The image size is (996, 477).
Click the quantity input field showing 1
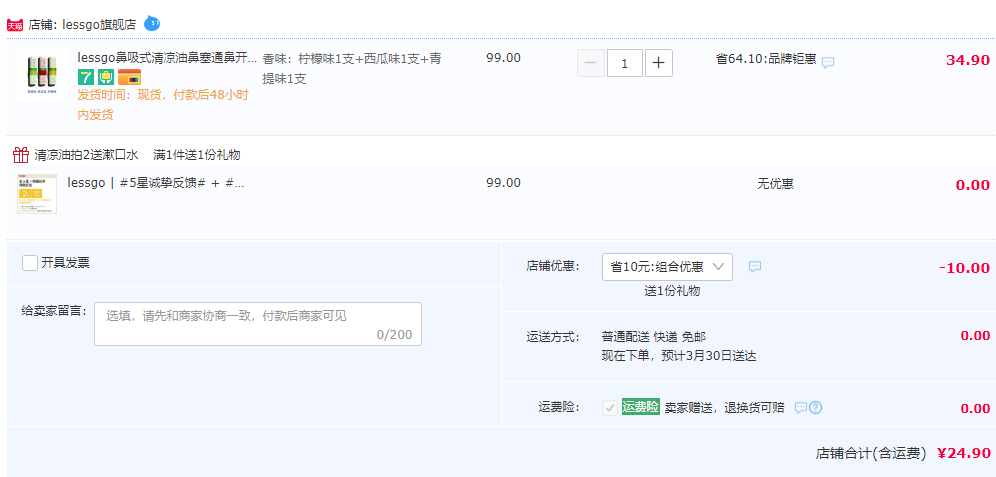625,63
